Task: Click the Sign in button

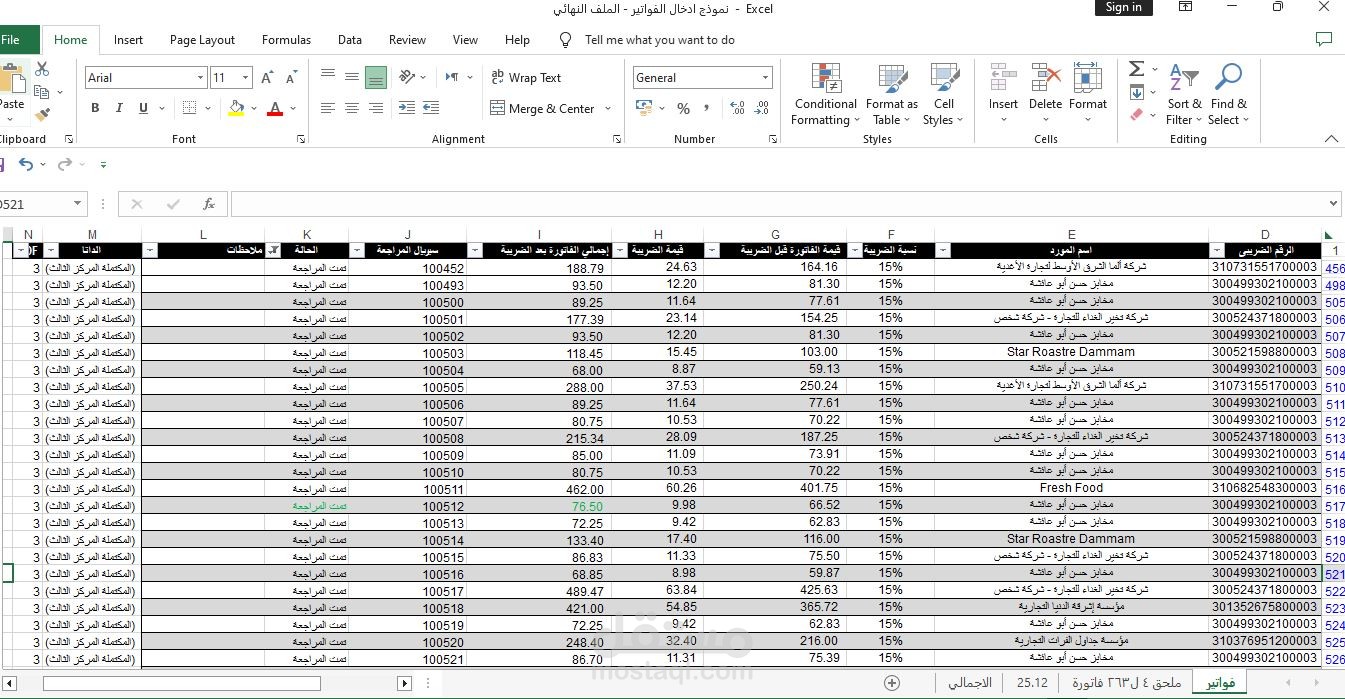Action: click(x=1123, y=7)
